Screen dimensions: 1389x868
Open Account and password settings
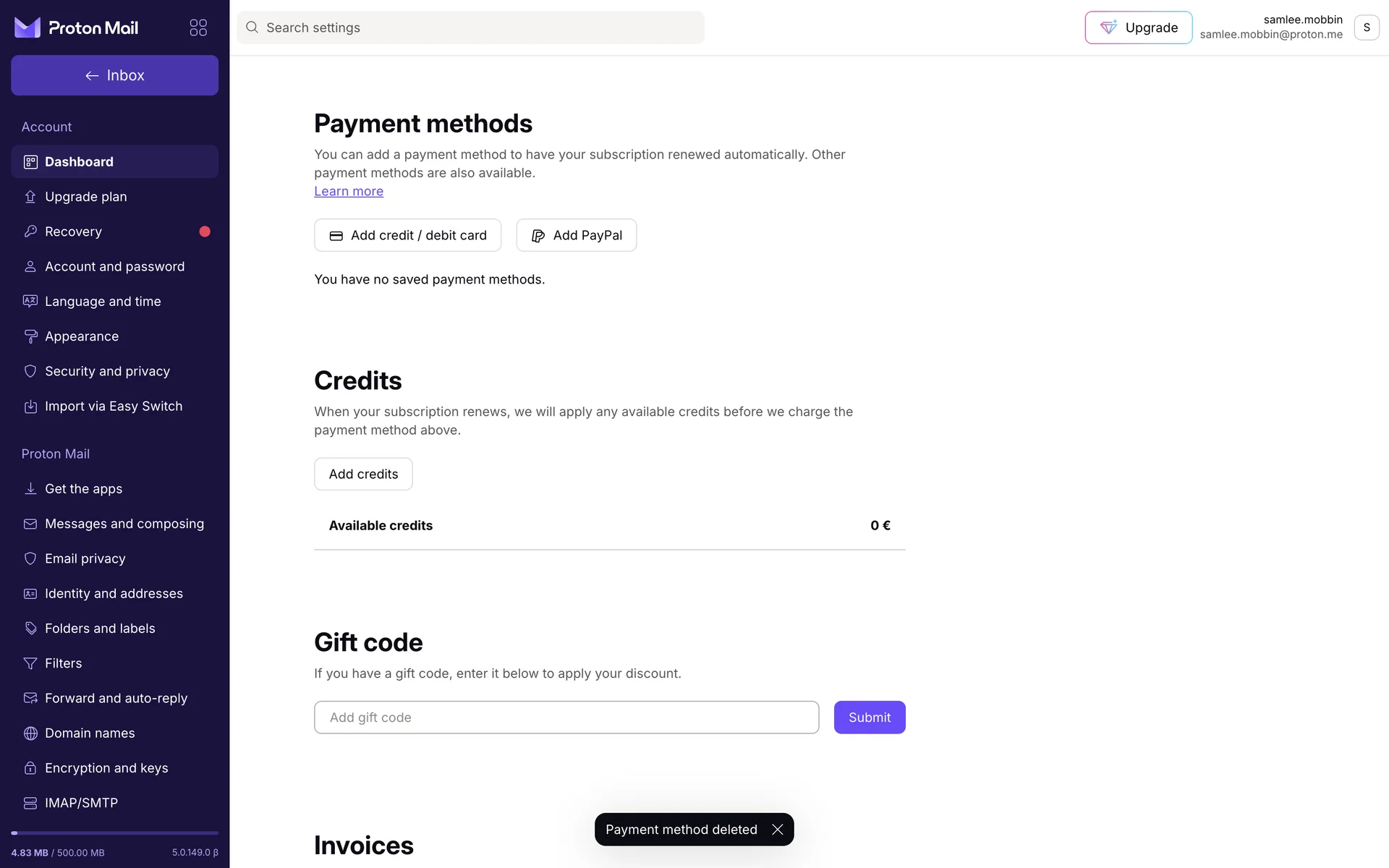(114, 267)
